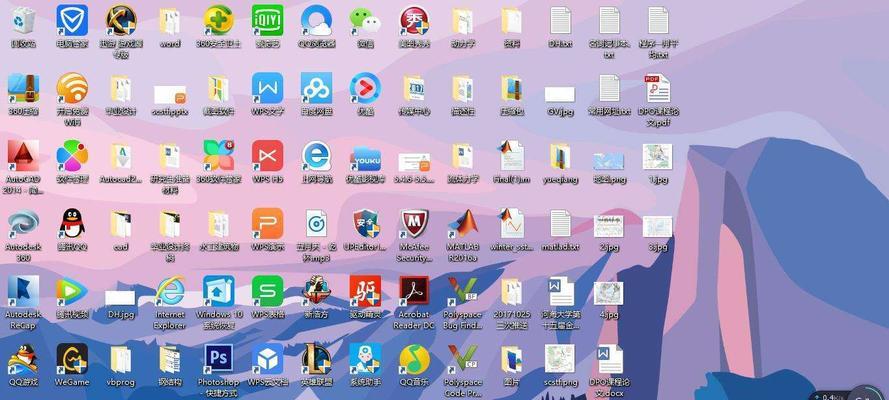Viewport: 889px width, 400px height.
Task: Launch the orange free WiFi app
Action: pos(72,88)
